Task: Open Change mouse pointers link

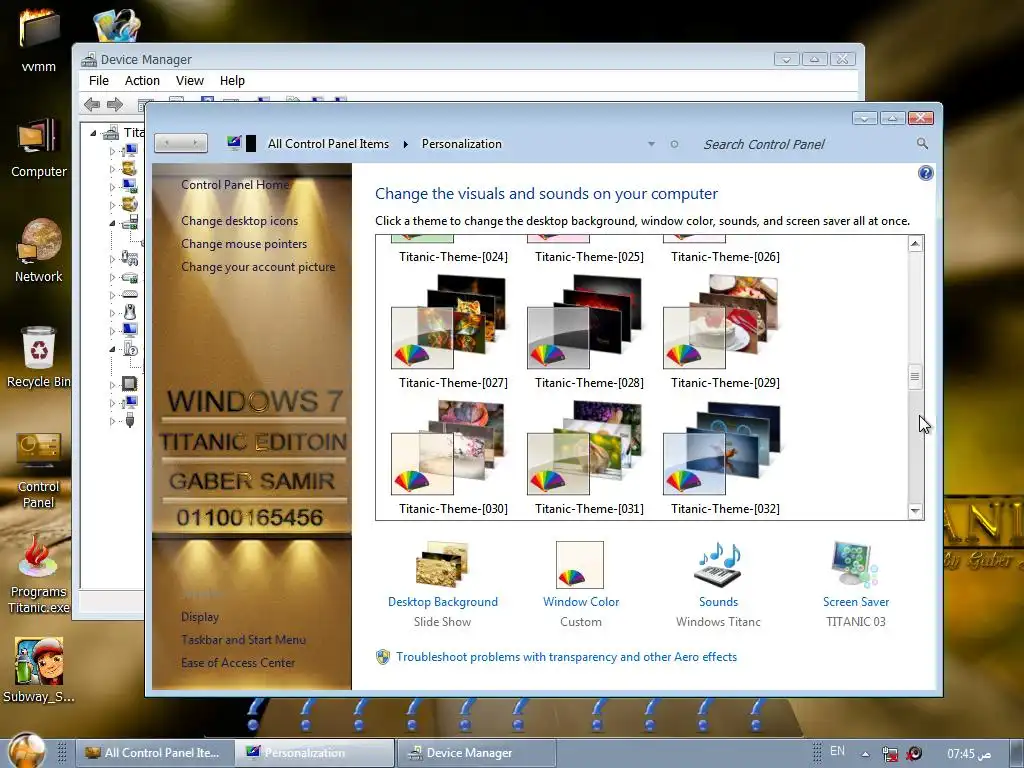Action: 244,244
